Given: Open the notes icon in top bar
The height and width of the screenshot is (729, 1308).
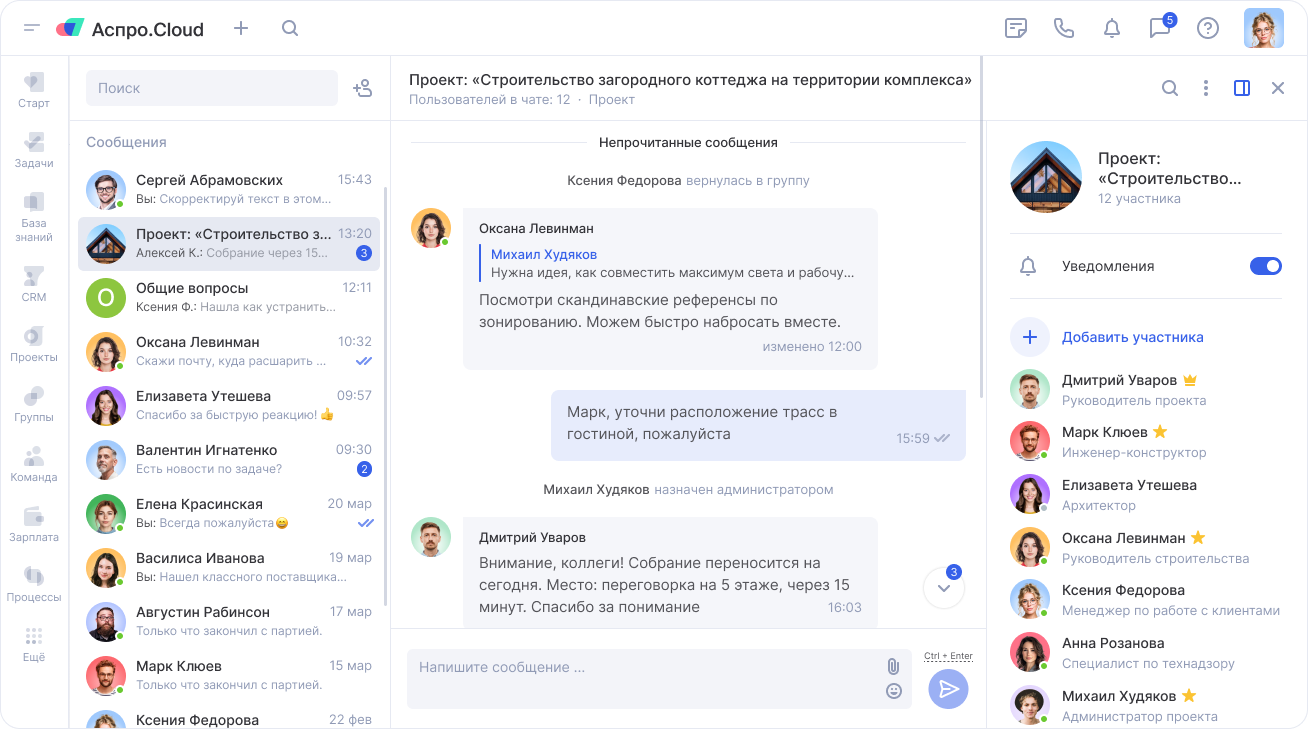Looking at the screenshot, I should [1016, 28].
